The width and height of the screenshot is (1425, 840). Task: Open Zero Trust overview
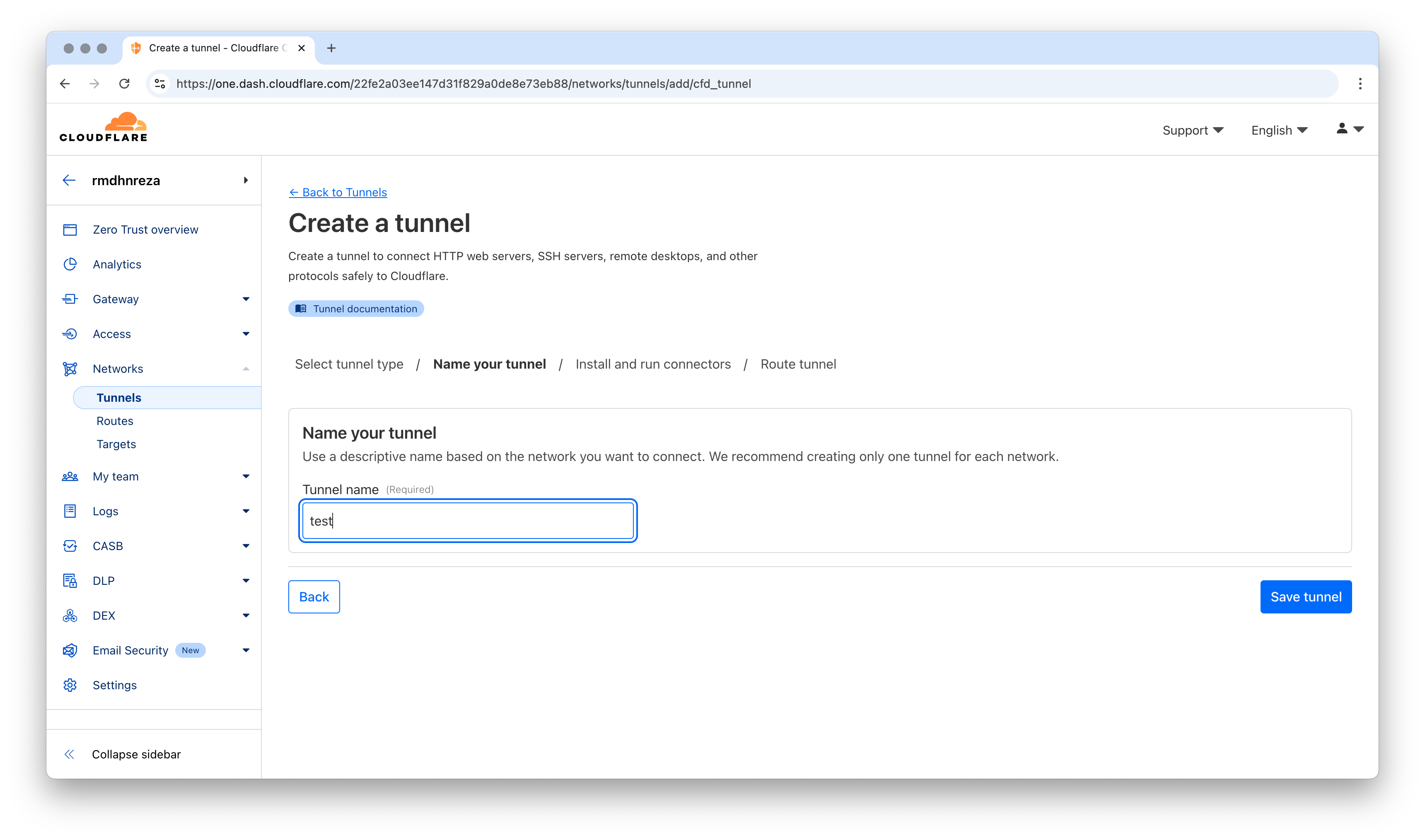(145, 230)
